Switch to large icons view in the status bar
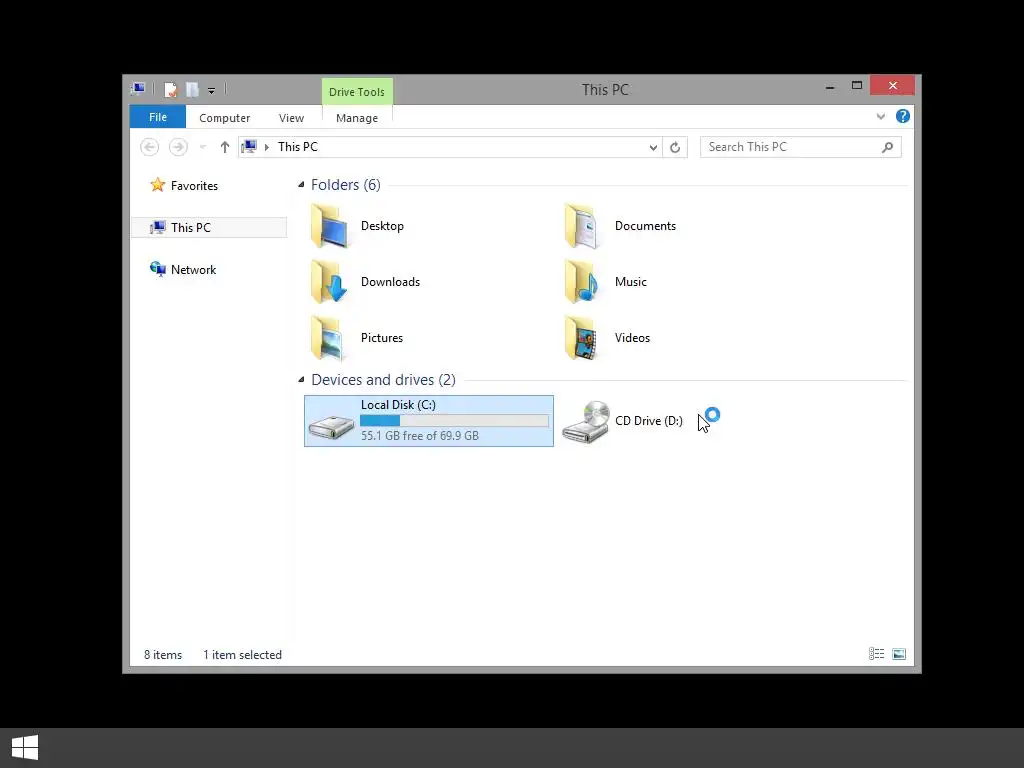 click(x=899, y=654)
